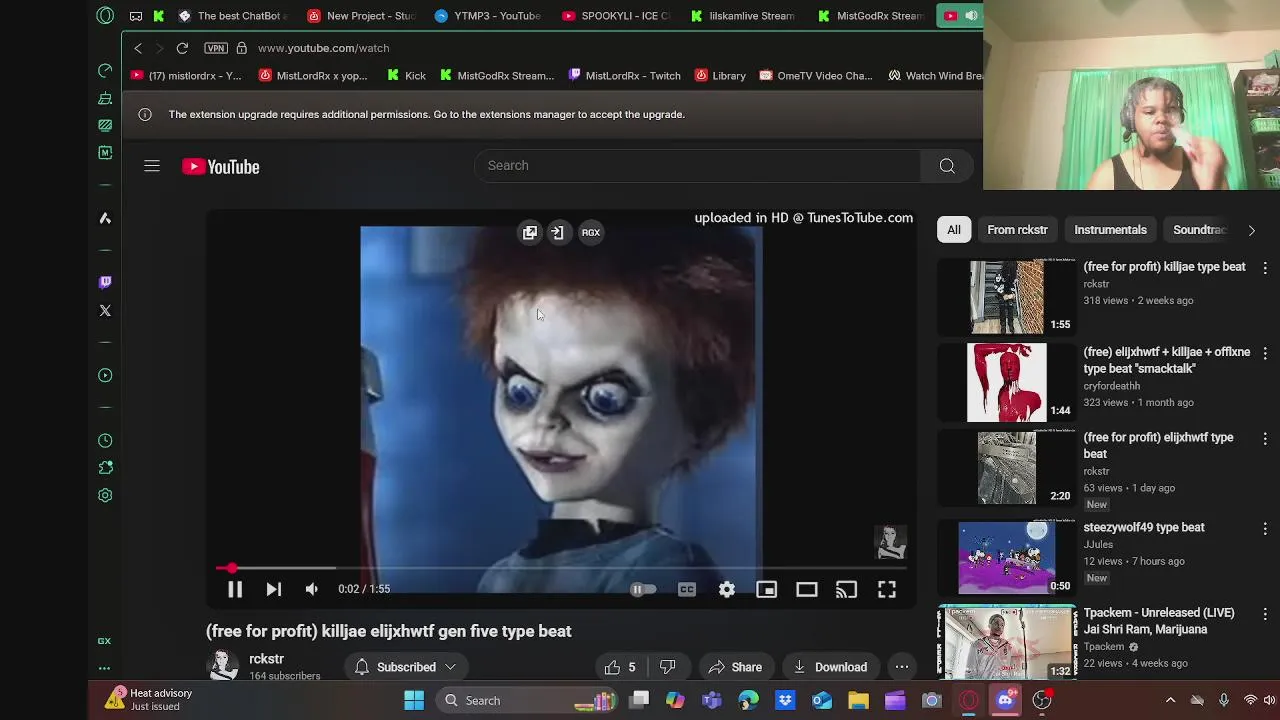Switch to theater mode
Screen dimensions: 1280x720
click(807, 589)
